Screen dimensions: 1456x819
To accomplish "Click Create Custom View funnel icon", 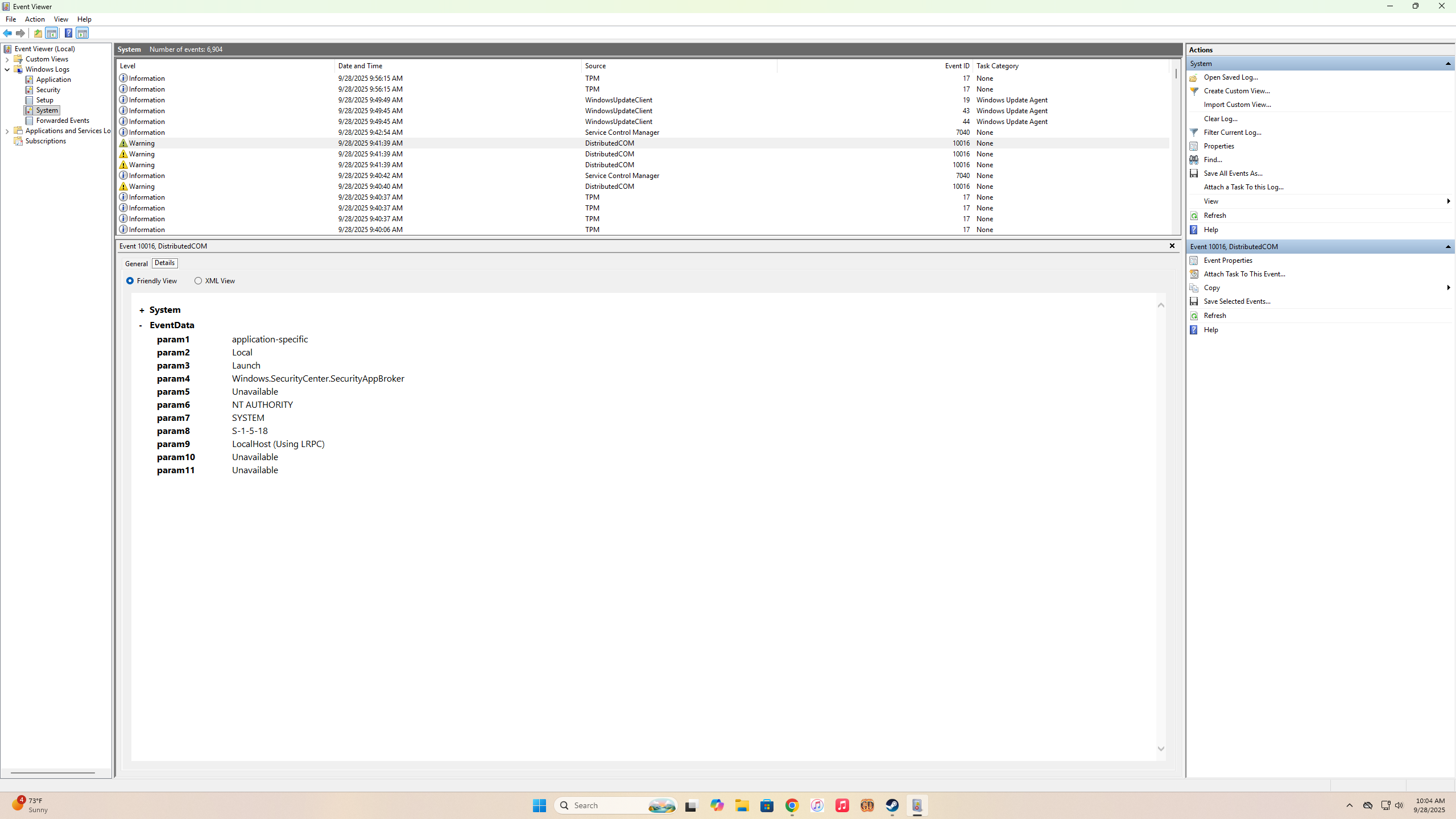I will tap(1194, 91).
